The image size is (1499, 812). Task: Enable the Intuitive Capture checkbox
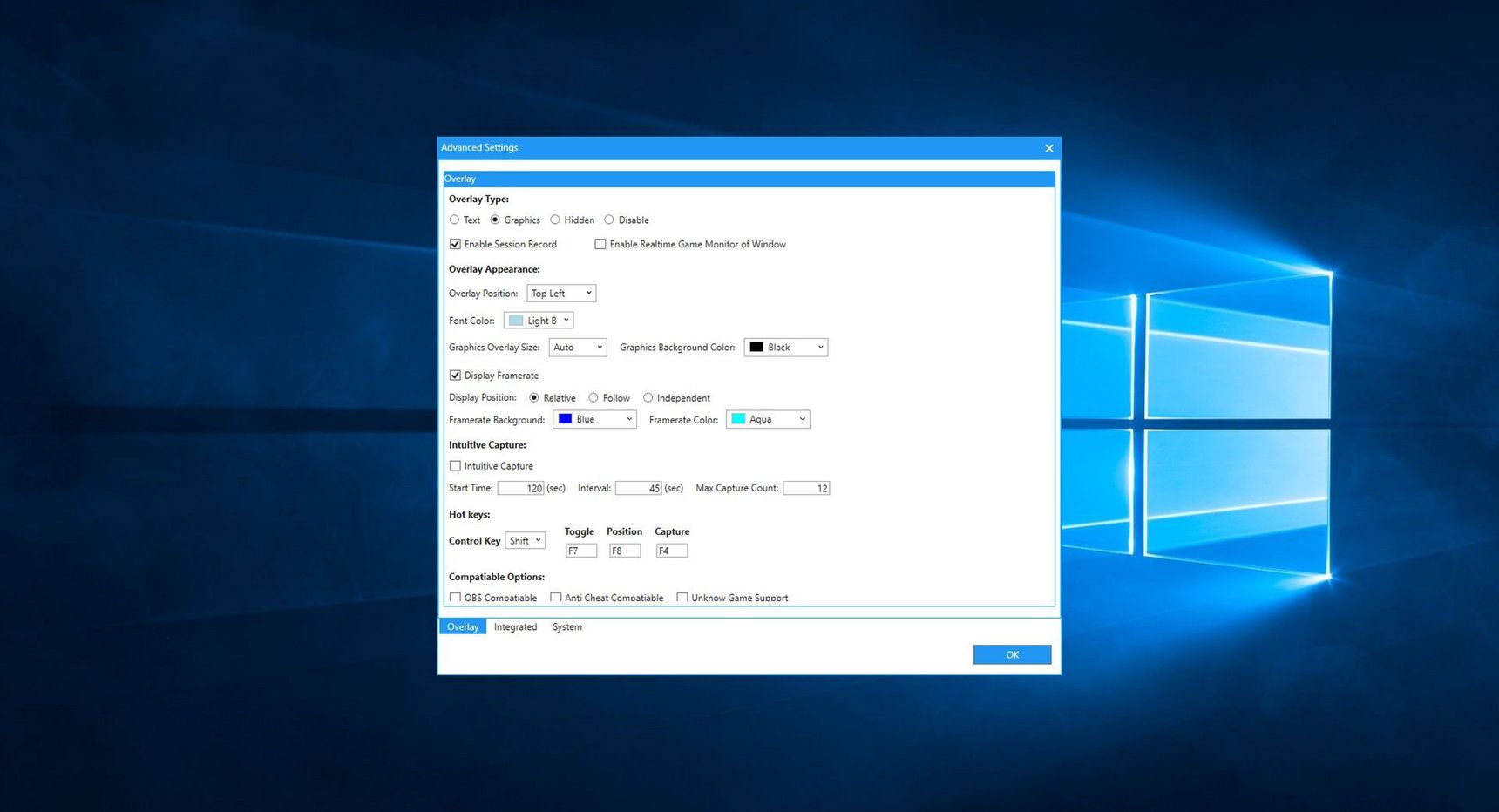(455, 466)
